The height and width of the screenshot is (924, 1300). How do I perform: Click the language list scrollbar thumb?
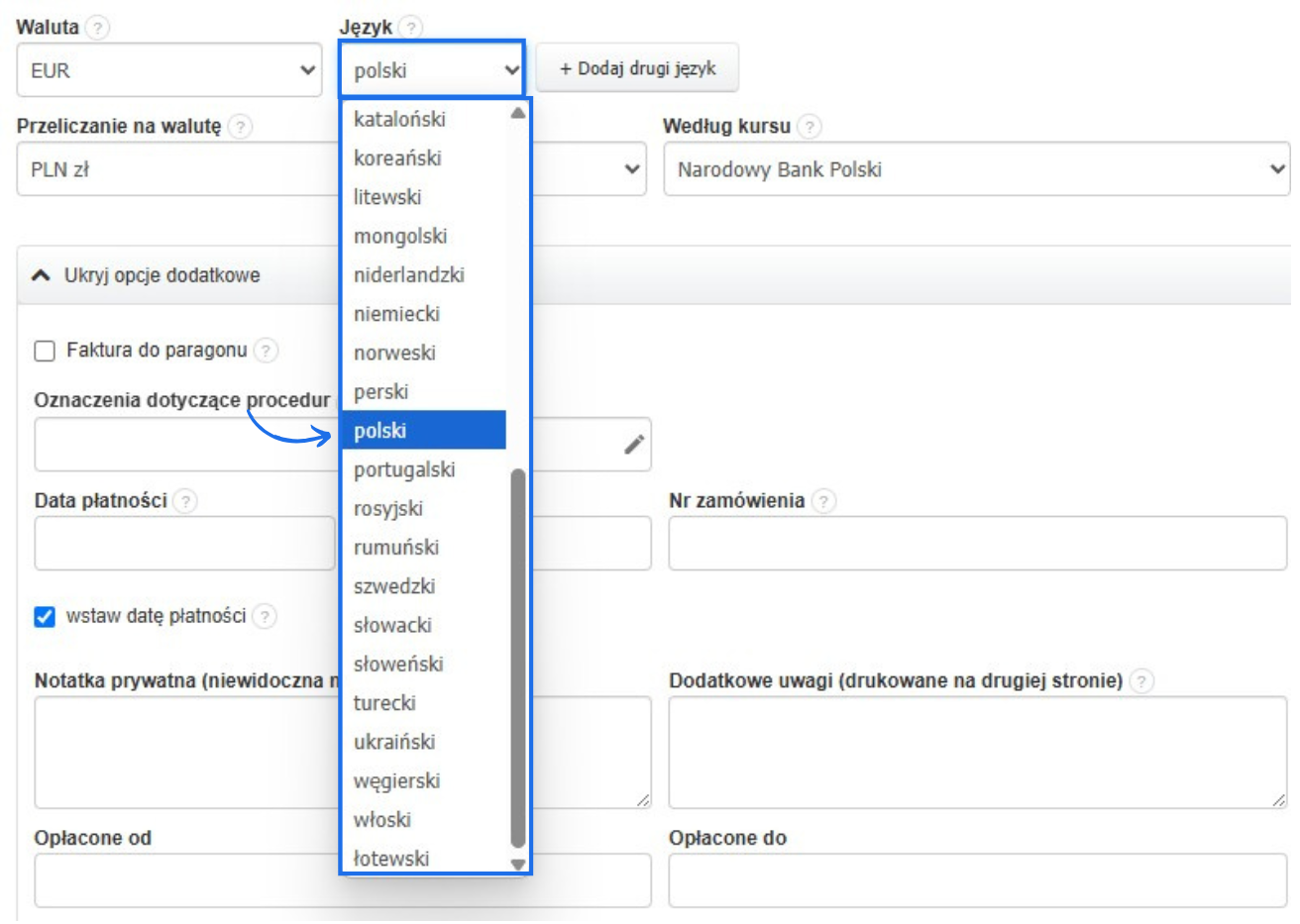(517, 658)
